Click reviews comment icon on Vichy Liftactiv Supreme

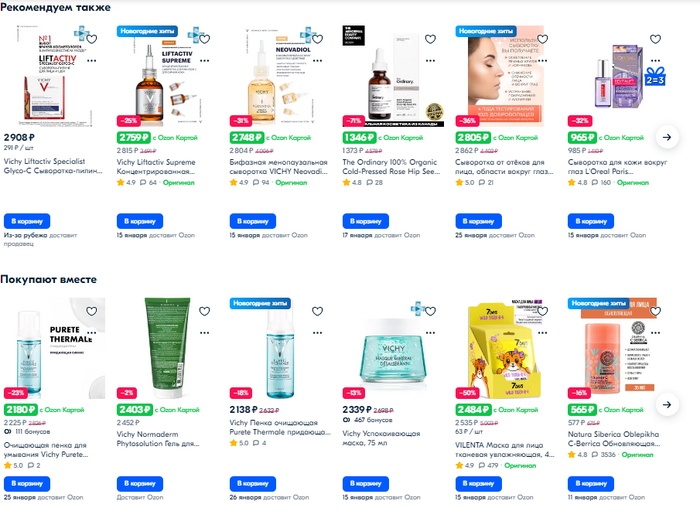[143, 183]
